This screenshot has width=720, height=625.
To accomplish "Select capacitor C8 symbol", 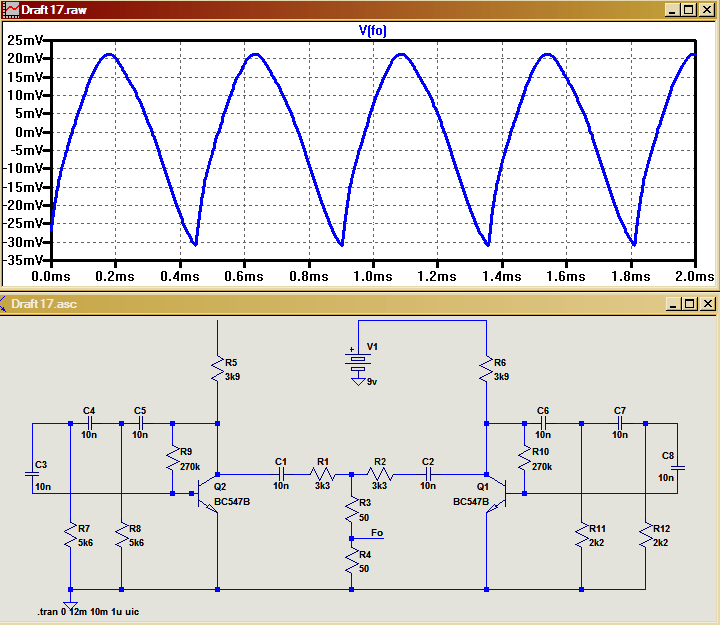I will pyautogui.click(x=678, y=468).
